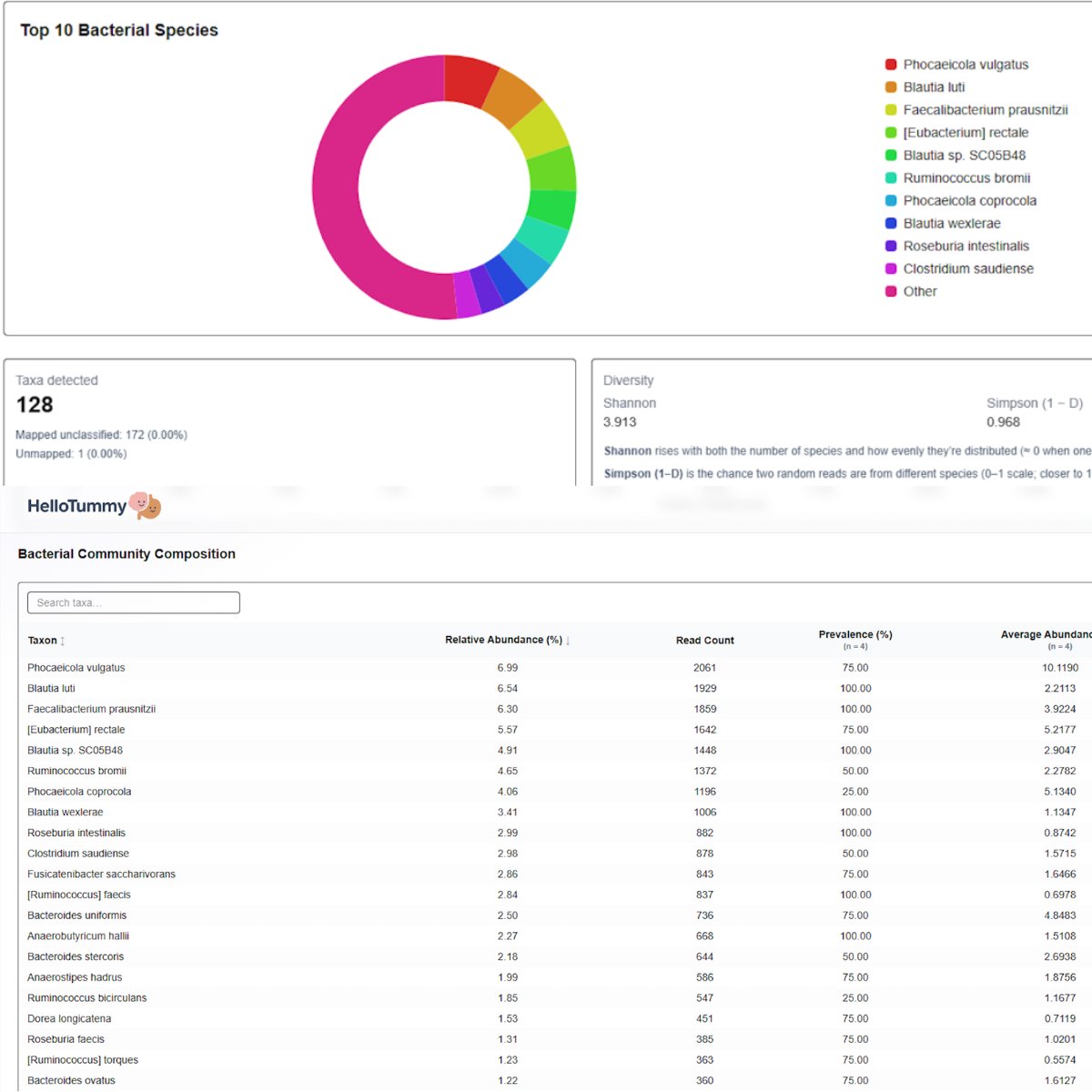Sort table by Read Count column header
The width and height of the screenshot is (1092, 1092).
(x=704, y=641)
